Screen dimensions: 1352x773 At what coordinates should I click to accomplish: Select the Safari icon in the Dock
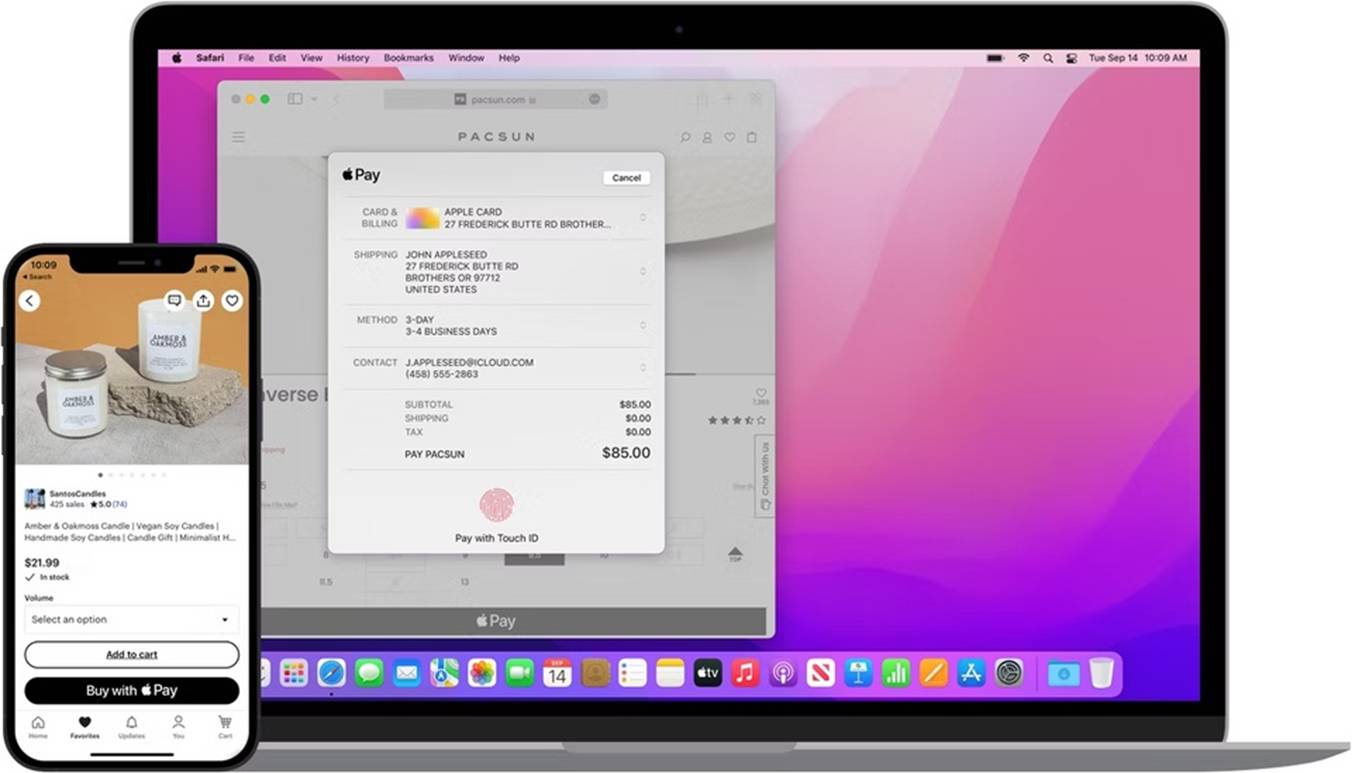[332, 673]
